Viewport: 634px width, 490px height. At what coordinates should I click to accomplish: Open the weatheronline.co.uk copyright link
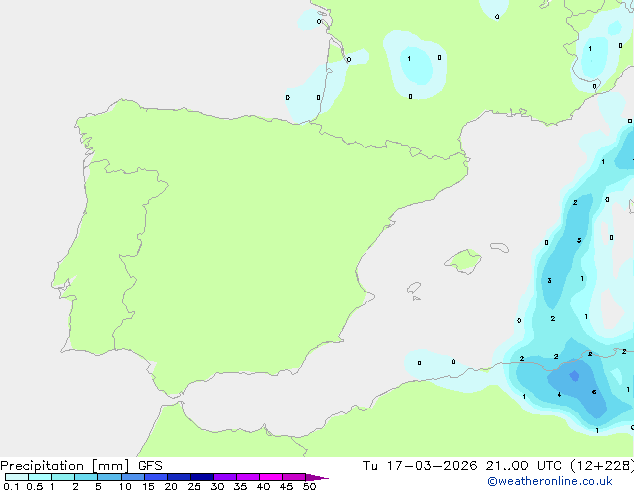click(550, 481)
